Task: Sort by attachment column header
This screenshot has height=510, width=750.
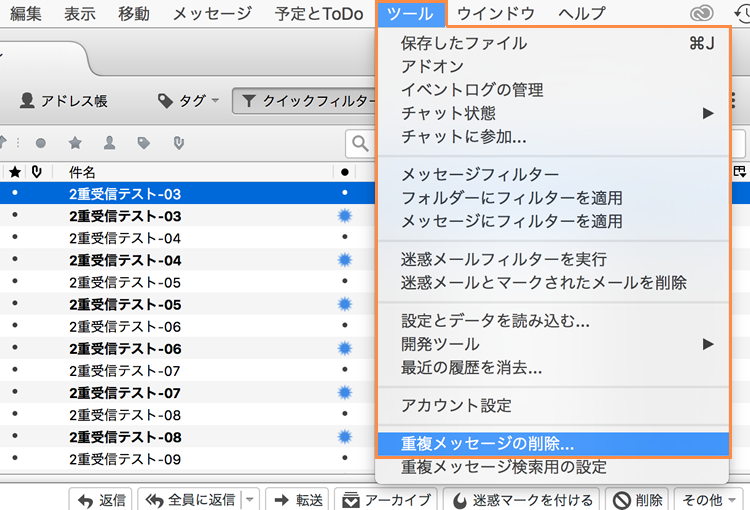Action: tap(37, 172)
